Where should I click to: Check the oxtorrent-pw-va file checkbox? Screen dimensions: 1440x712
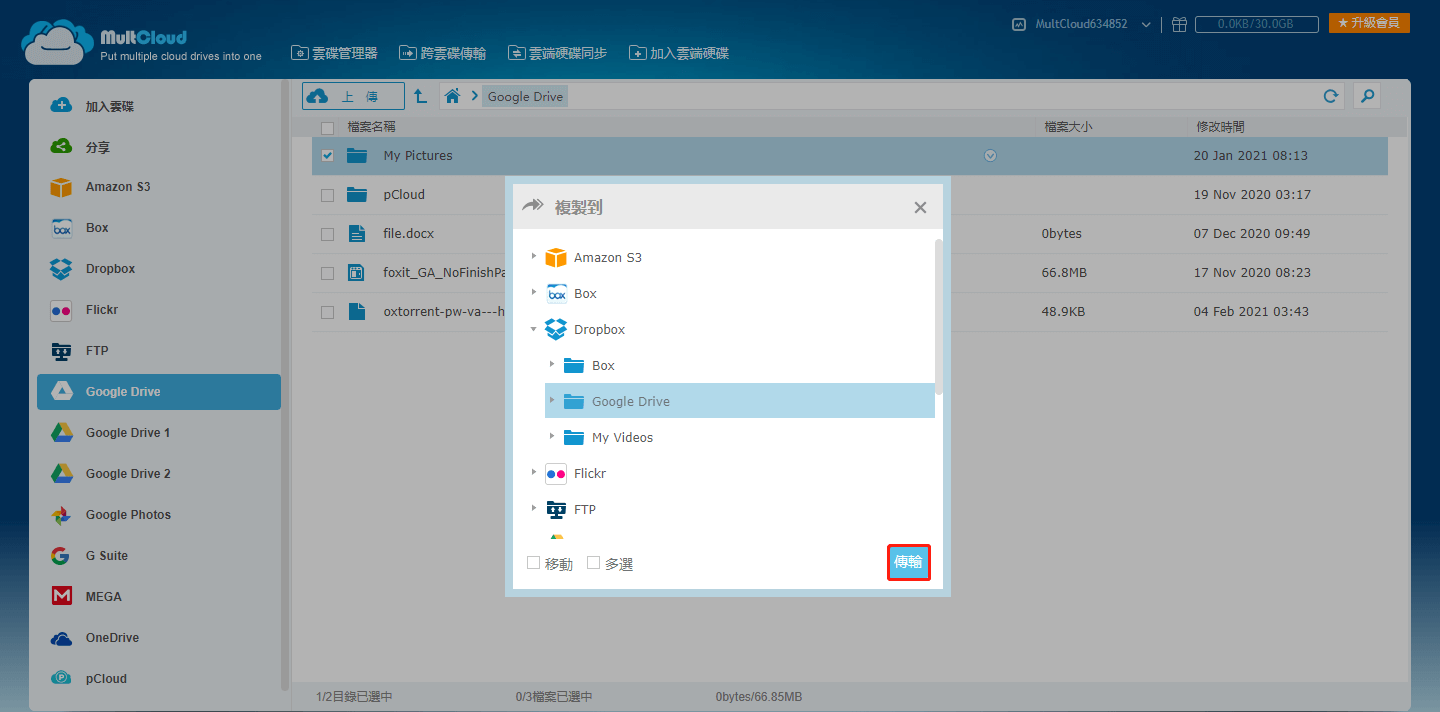[328, 312]
